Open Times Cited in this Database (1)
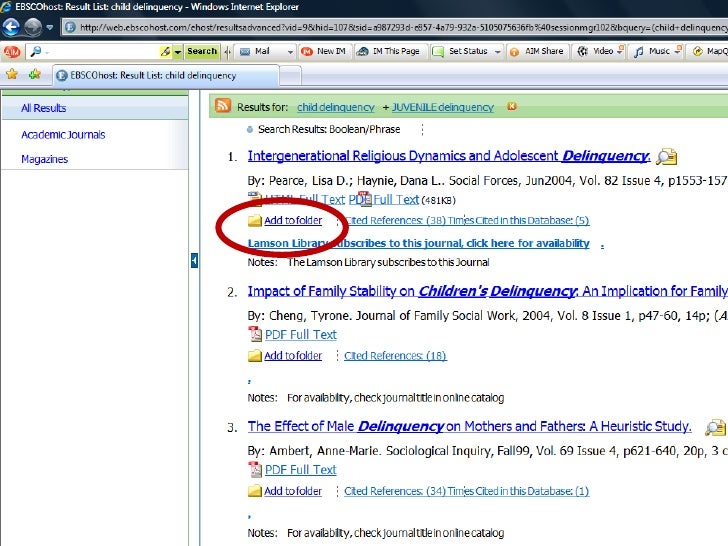728x546 pixels. tap(519, 491)
